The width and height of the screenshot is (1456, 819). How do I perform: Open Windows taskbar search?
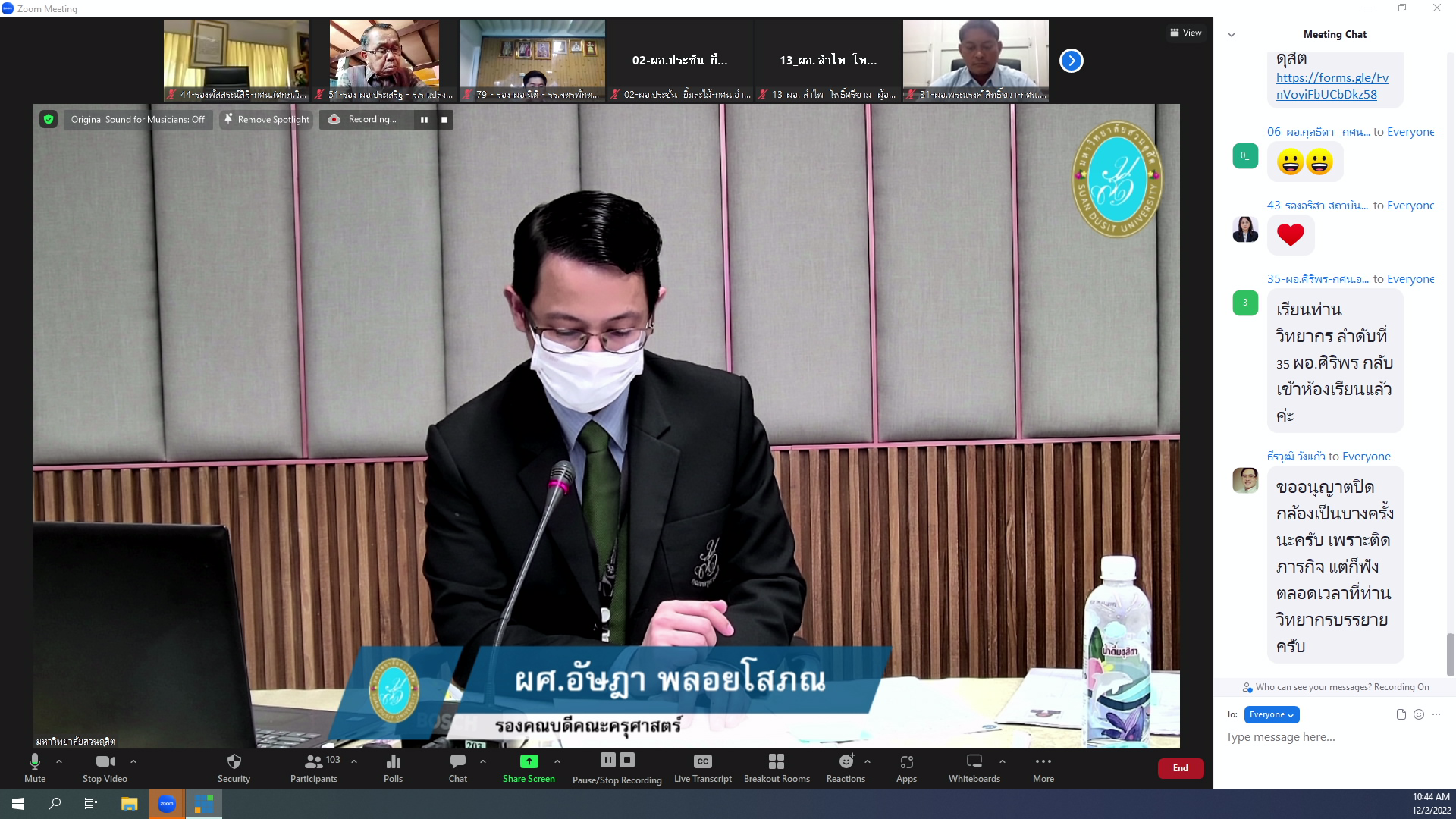[55, 804]
